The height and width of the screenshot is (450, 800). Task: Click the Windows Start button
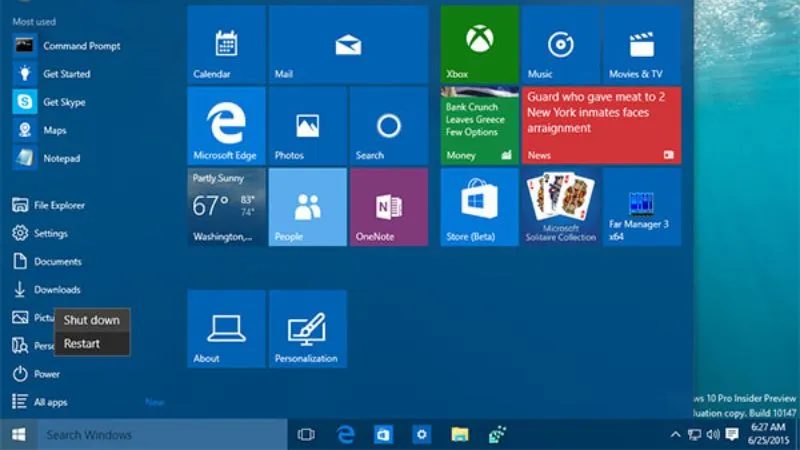18,435
